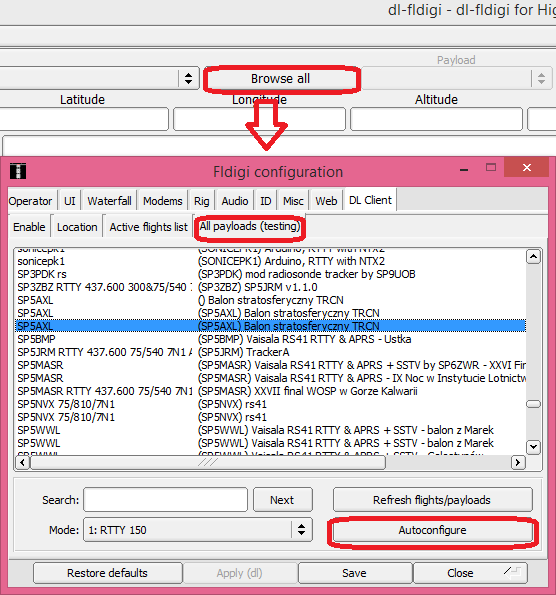Image resolution: width=556 pixels, height=595 pixels.
Task: Open the Mode dropdown showing RTTY 150
Action: click(198, 530)
